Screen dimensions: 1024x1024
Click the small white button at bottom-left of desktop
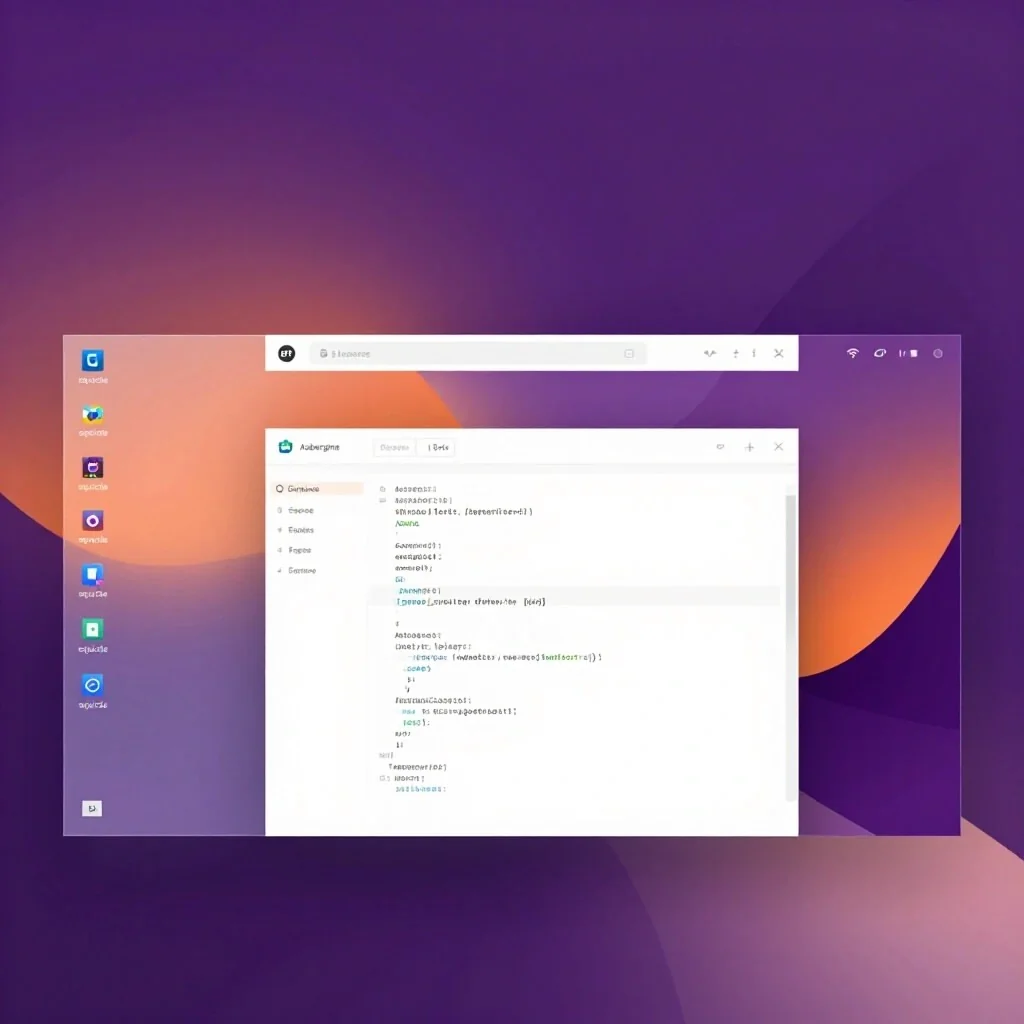92,808
